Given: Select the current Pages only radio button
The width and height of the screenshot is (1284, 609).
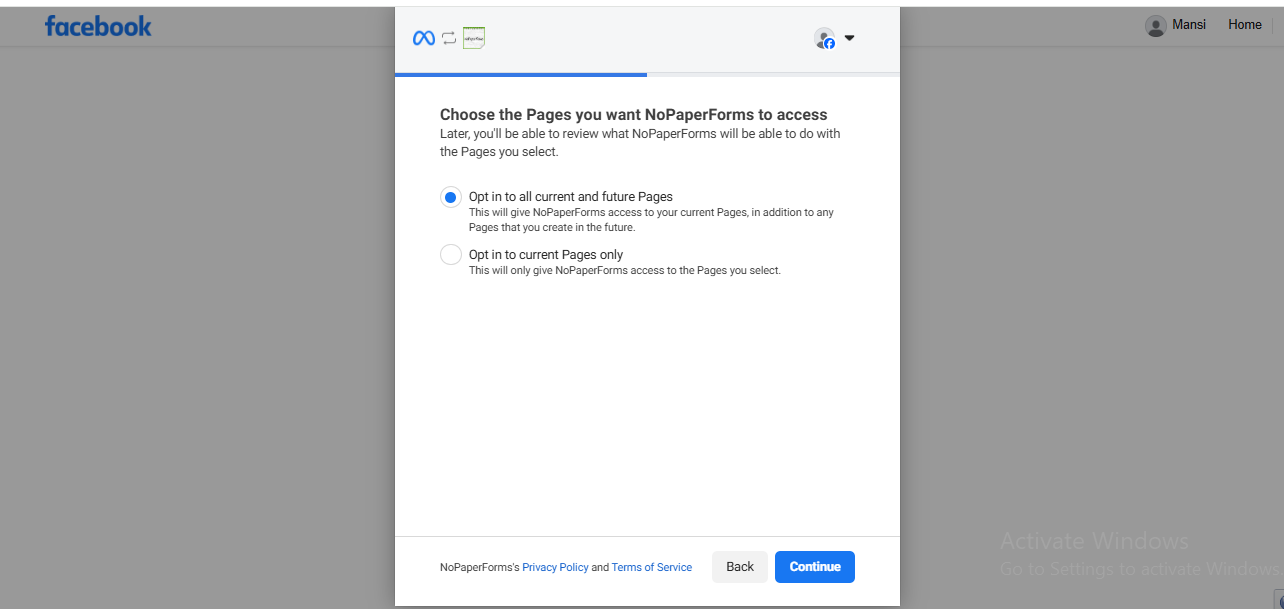Looking at the screenshot, I should click(x=450, y=255).
